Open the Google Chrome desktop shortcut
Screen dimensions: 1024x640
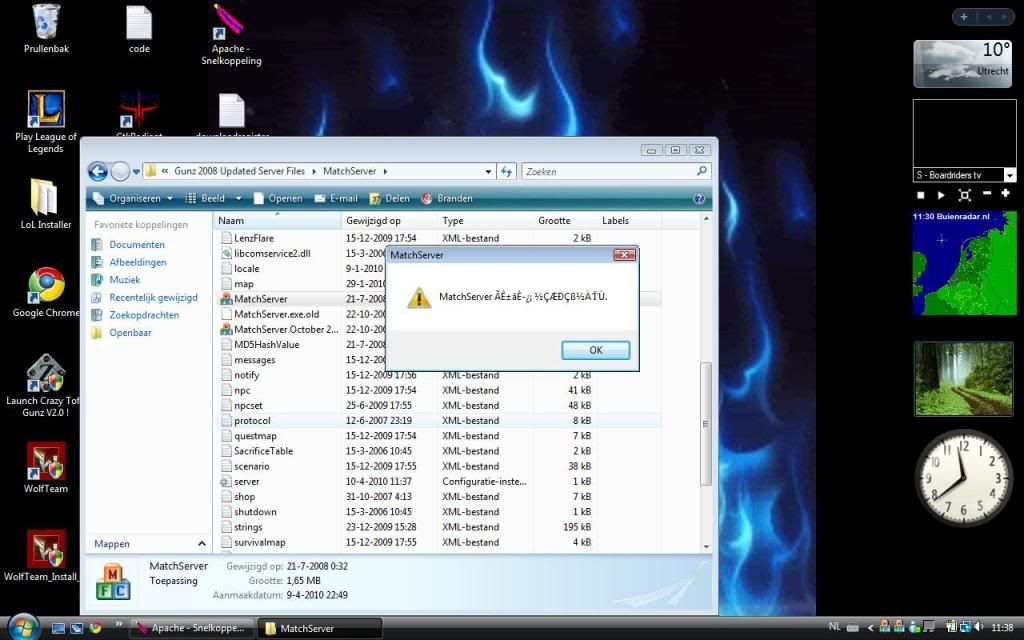click(46, 286)
